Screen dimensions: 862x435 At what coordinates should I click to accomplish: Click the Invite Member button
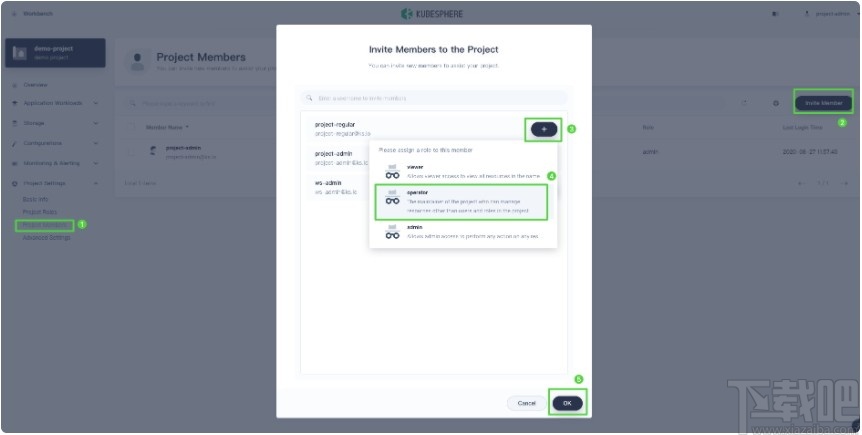824,102
